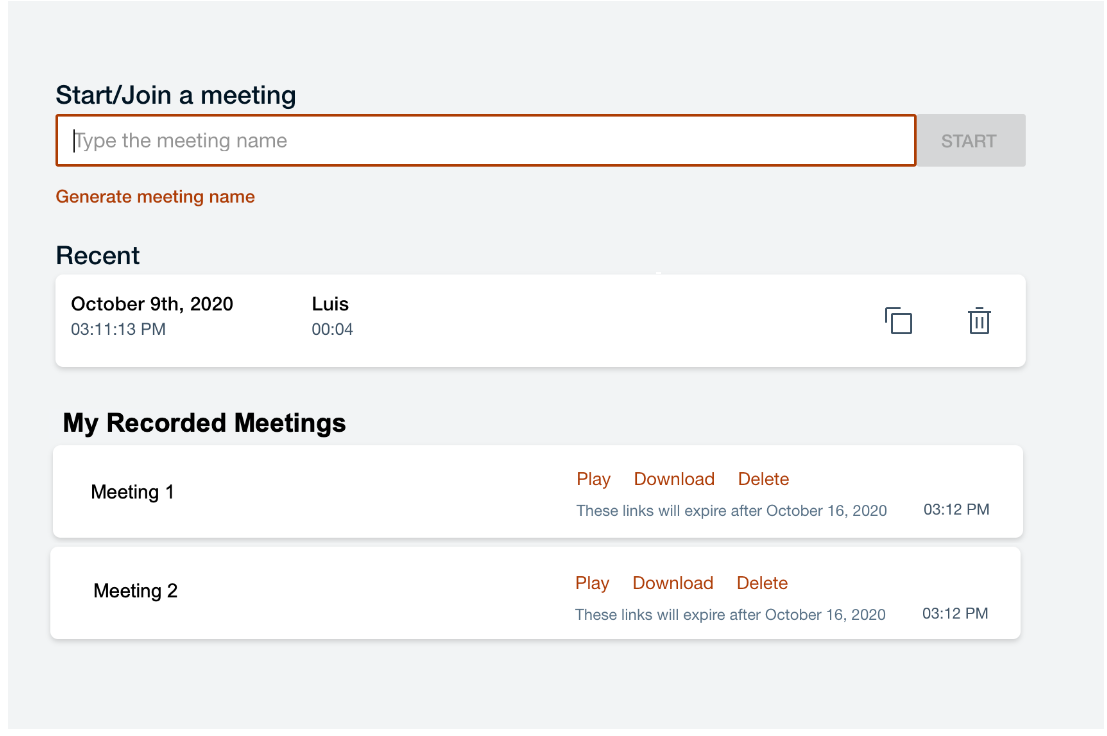Delete the Meeting 2 recording
The image size is (1107, 736).
click(762, 583)
